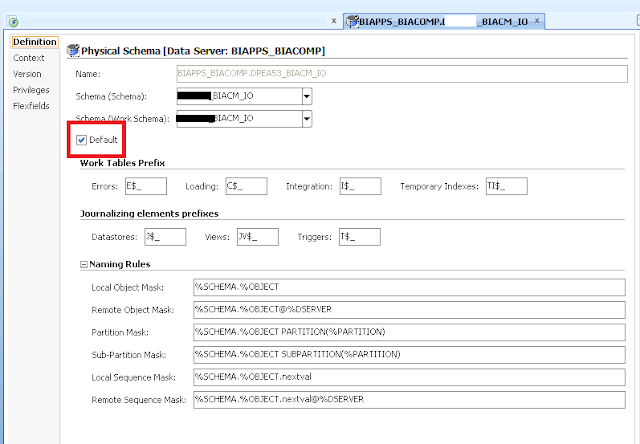Select the BIAPPS_BIACOMP BIACM_IO tab
The height and width of the screenshot is (444, 640).
coord(444,21)
